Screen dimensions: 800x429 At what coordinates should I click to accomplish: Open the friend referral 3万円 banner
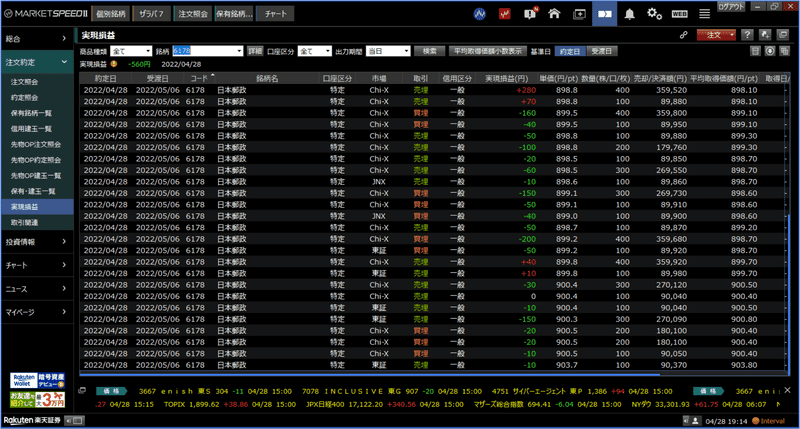(x=37, y=399)
